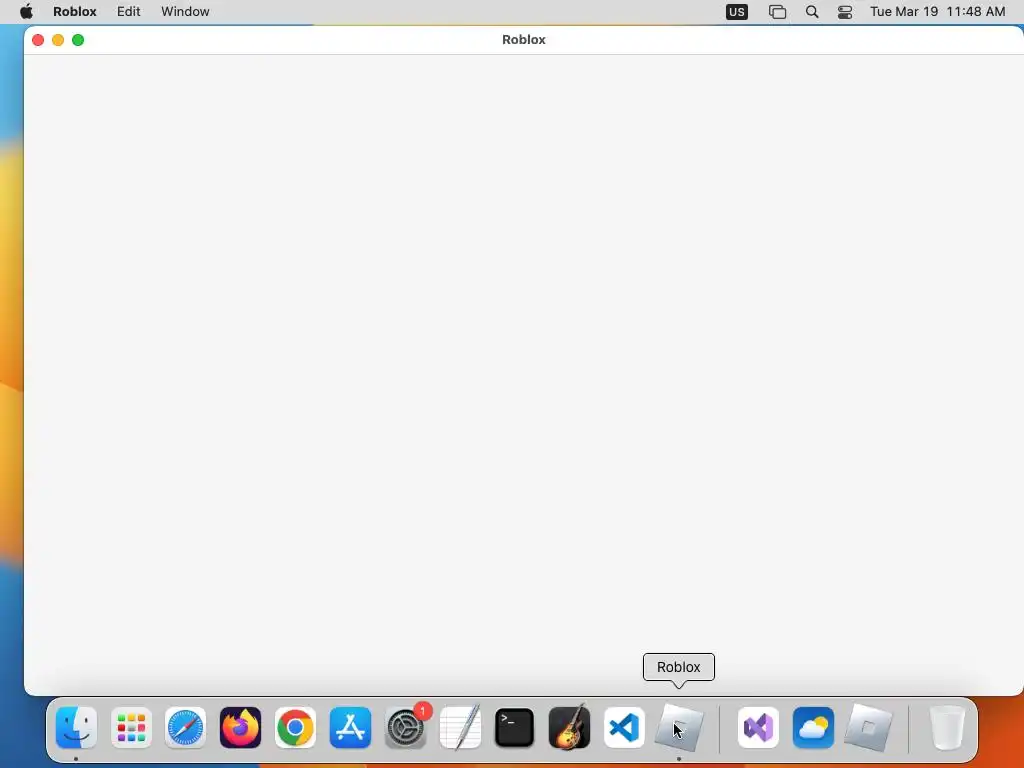
Task: Minimize the Roblox window with the yellow button
Action: point(58,40)
